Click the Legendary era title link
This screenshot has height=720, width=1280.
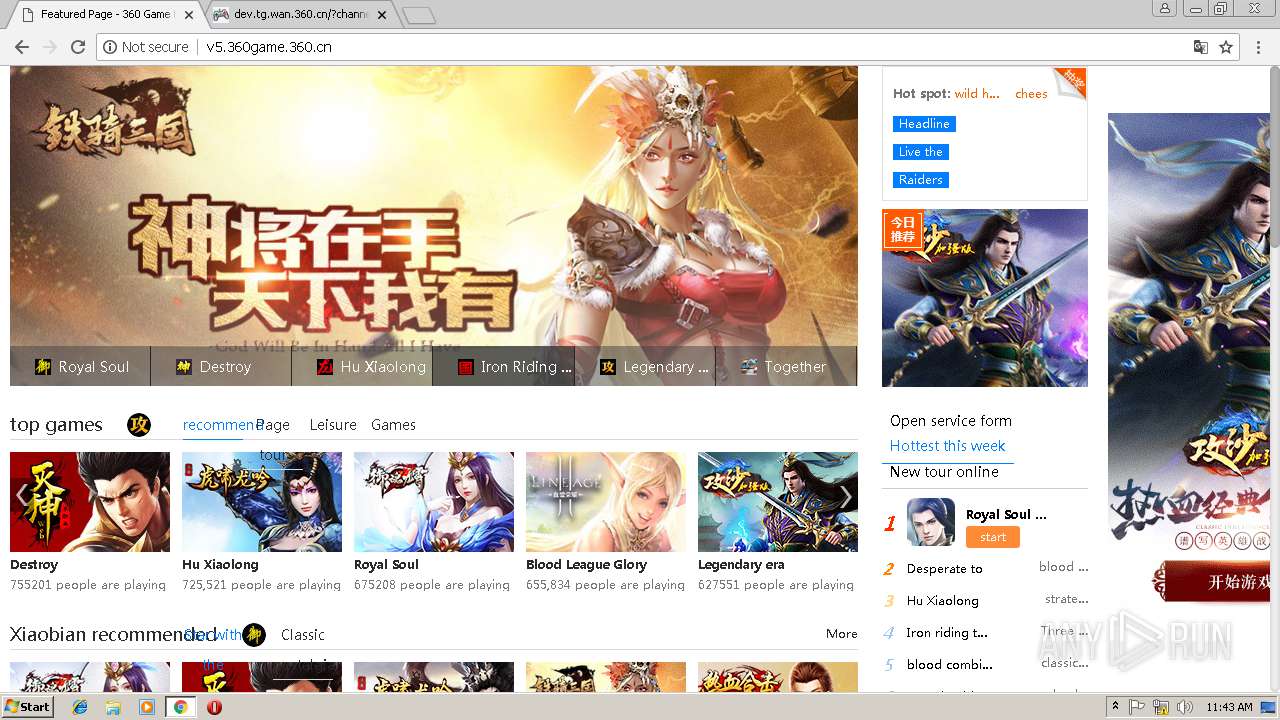(741, 565)
